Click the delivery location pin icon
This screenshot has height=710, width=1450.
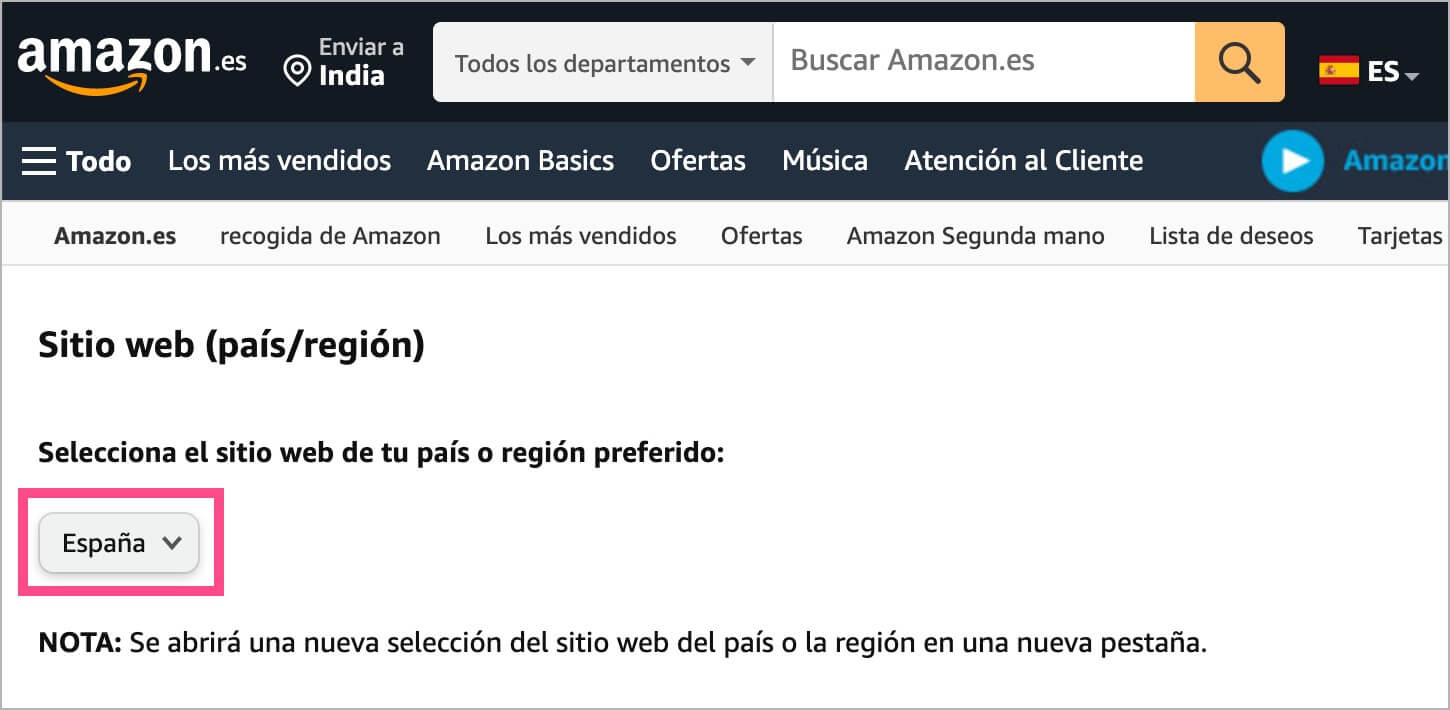coord(297,71)
